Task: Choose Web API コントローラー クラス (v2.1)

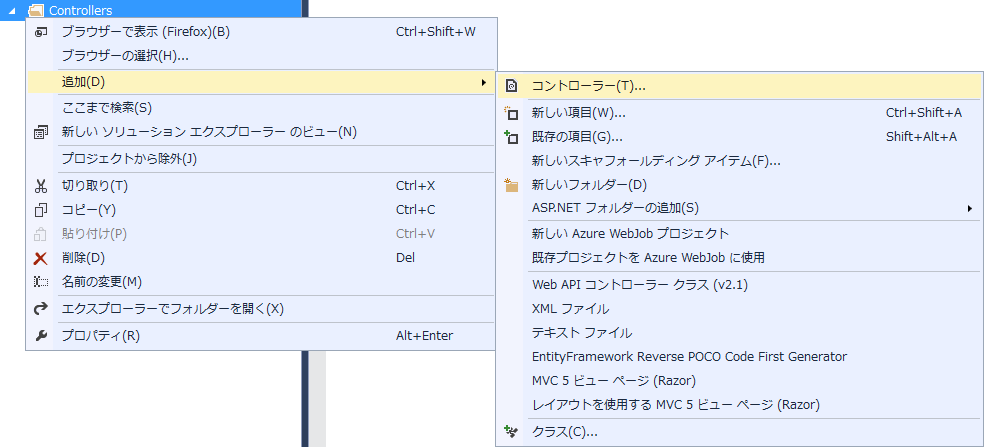Action: click(639, 285)
